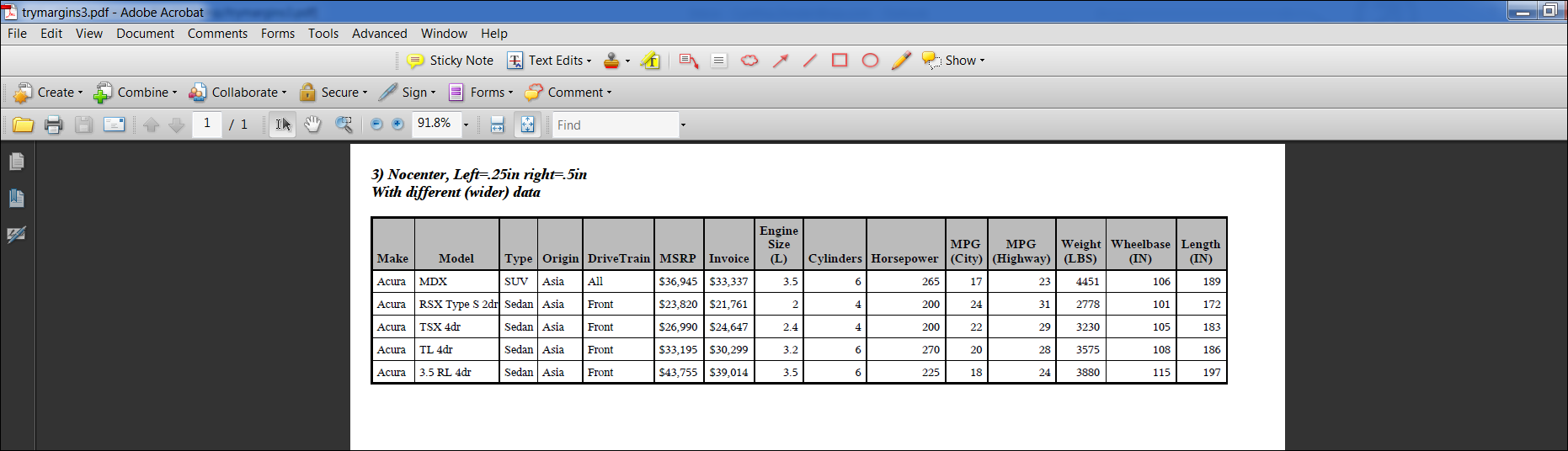Open the Document menu
Image resolution: width=1568 pixels, height=451 pixels.
tap(146, 34)
